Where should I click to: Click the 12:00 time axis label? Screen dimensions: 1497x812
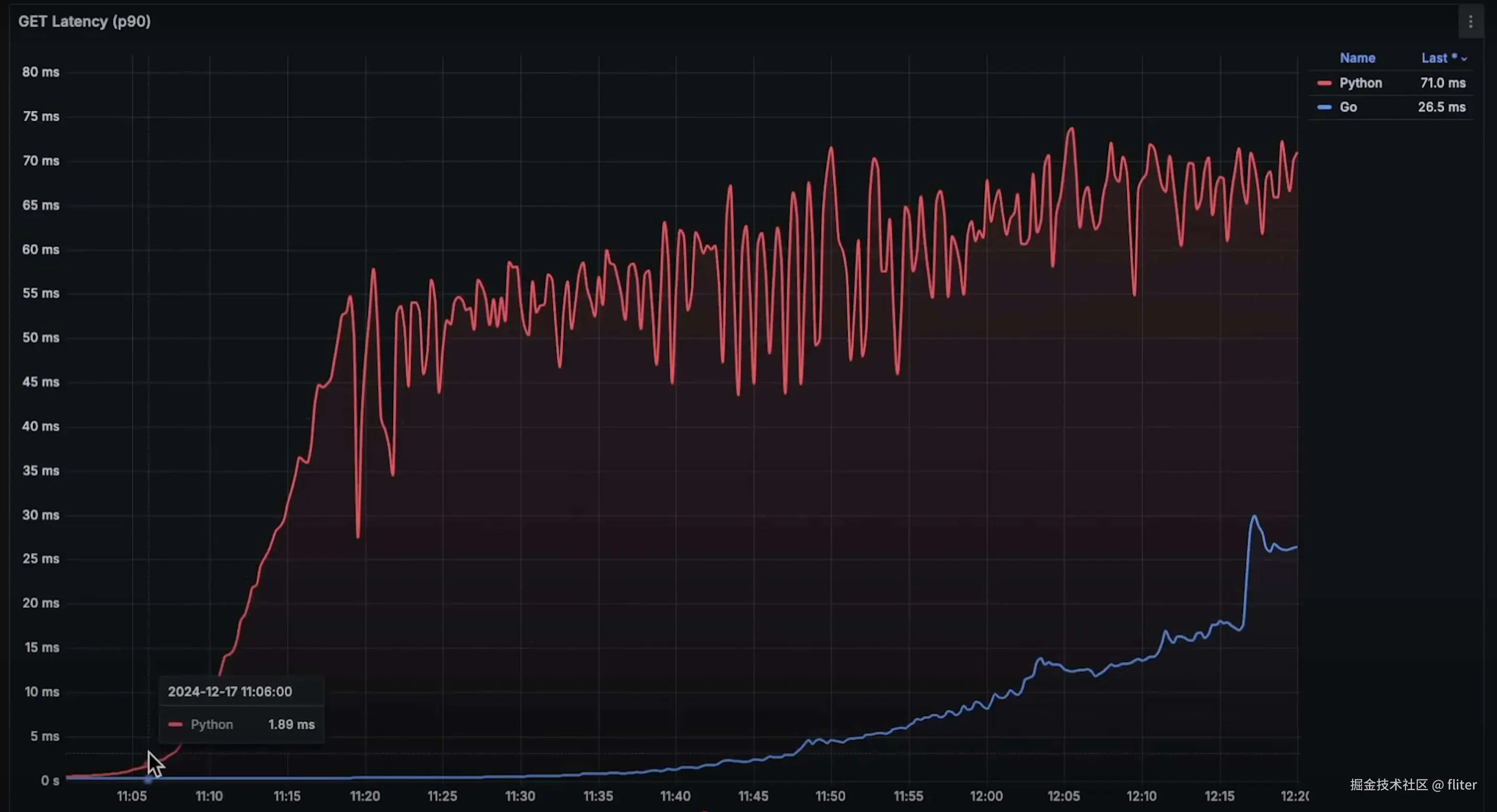[986, 796]
